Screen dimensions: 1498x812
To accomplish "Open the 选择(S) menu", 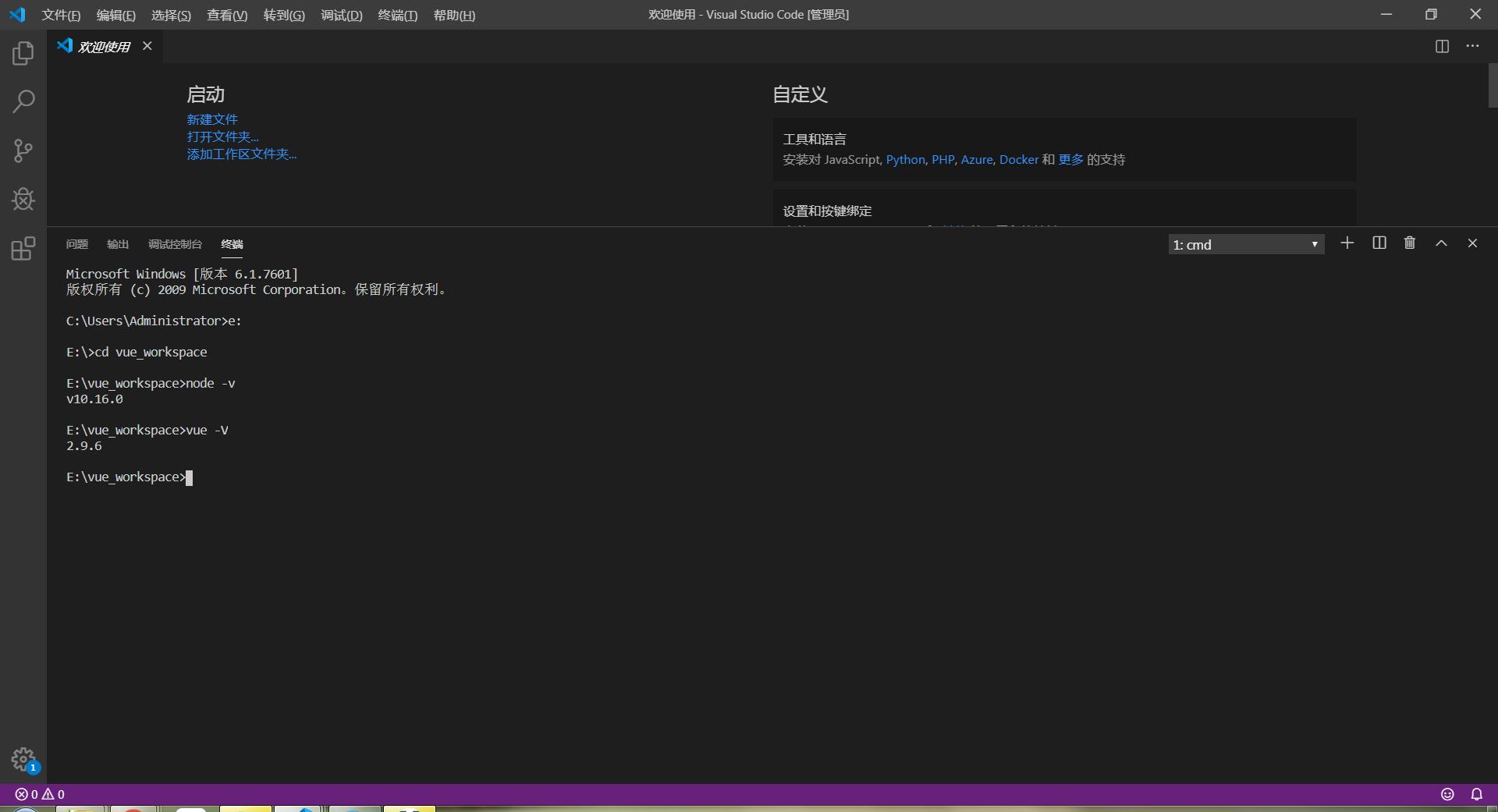I will (171, 15).
